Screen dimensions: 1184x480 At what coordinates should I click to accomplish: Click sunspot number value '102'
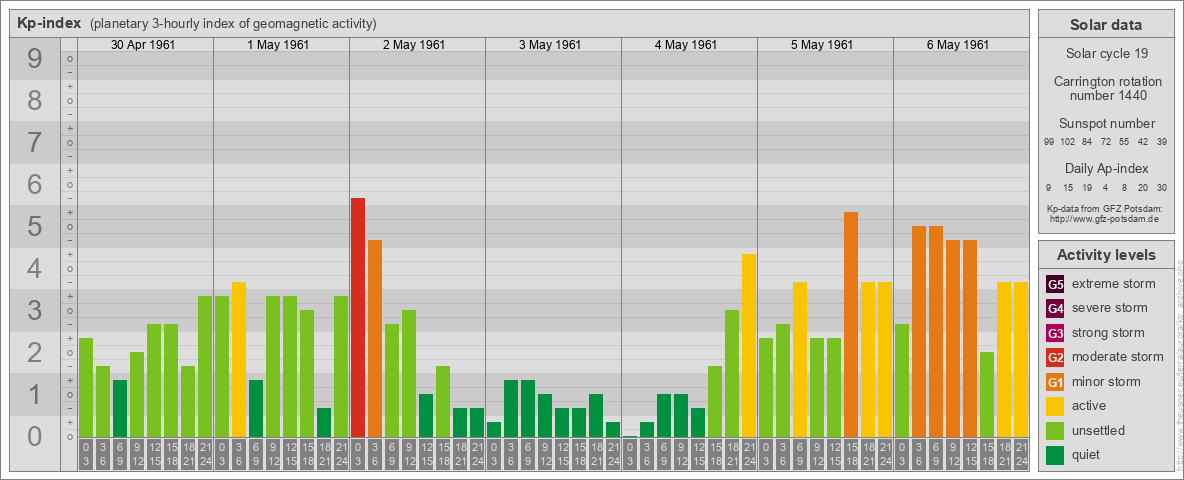[1068, 142]
